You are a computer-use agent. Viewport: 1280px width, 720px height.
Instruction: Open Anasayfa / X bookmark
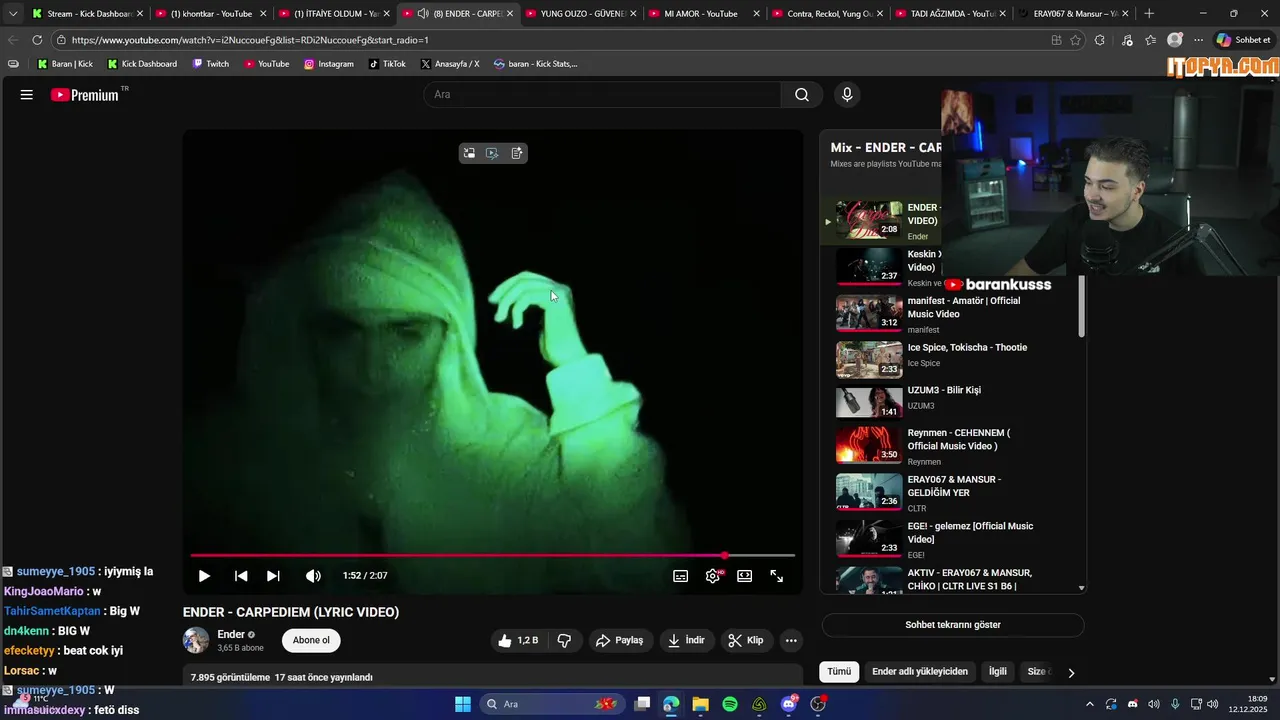tap(450, 64)
